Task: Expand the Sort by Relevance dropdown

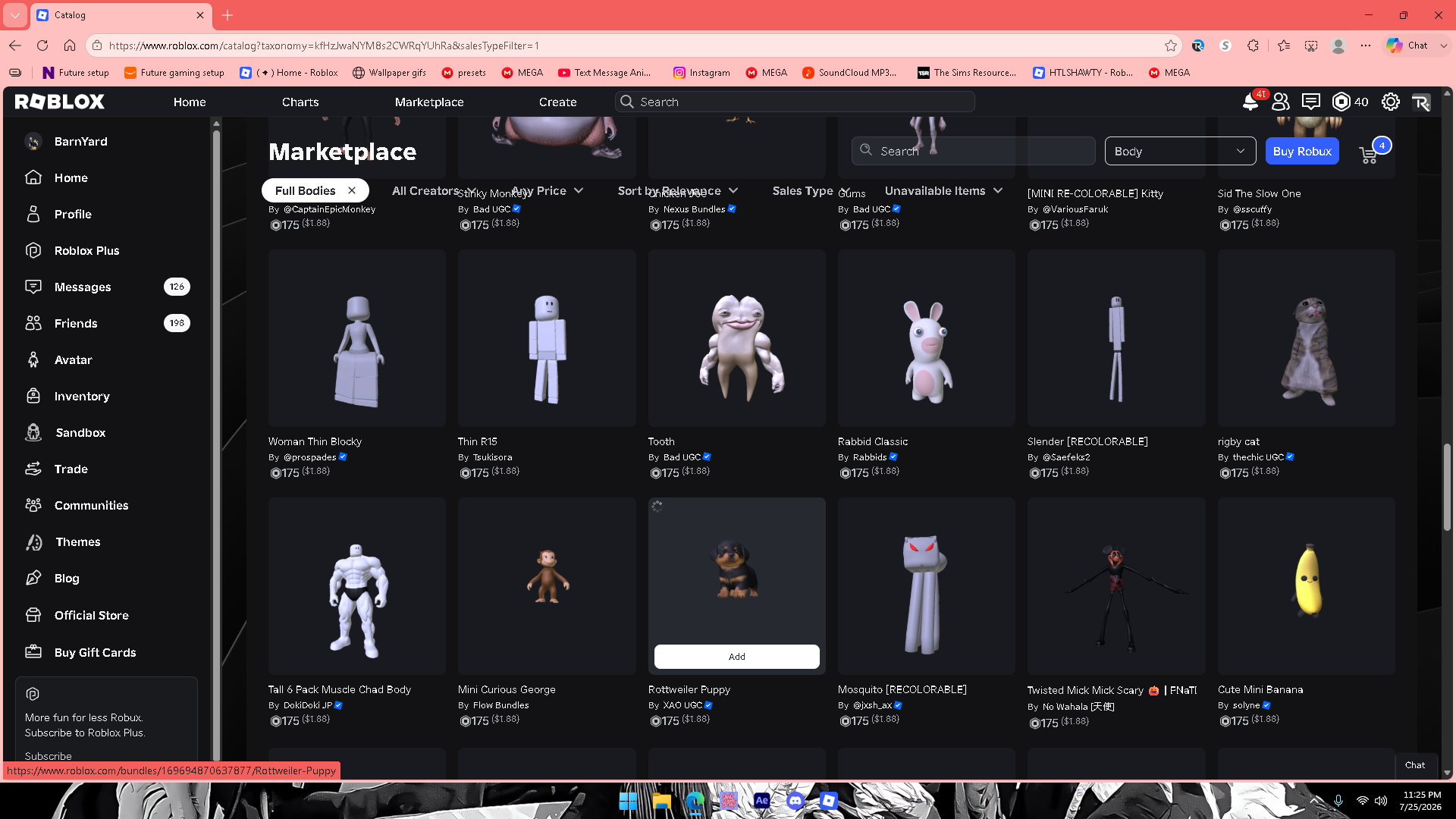Action: point(677,190)
